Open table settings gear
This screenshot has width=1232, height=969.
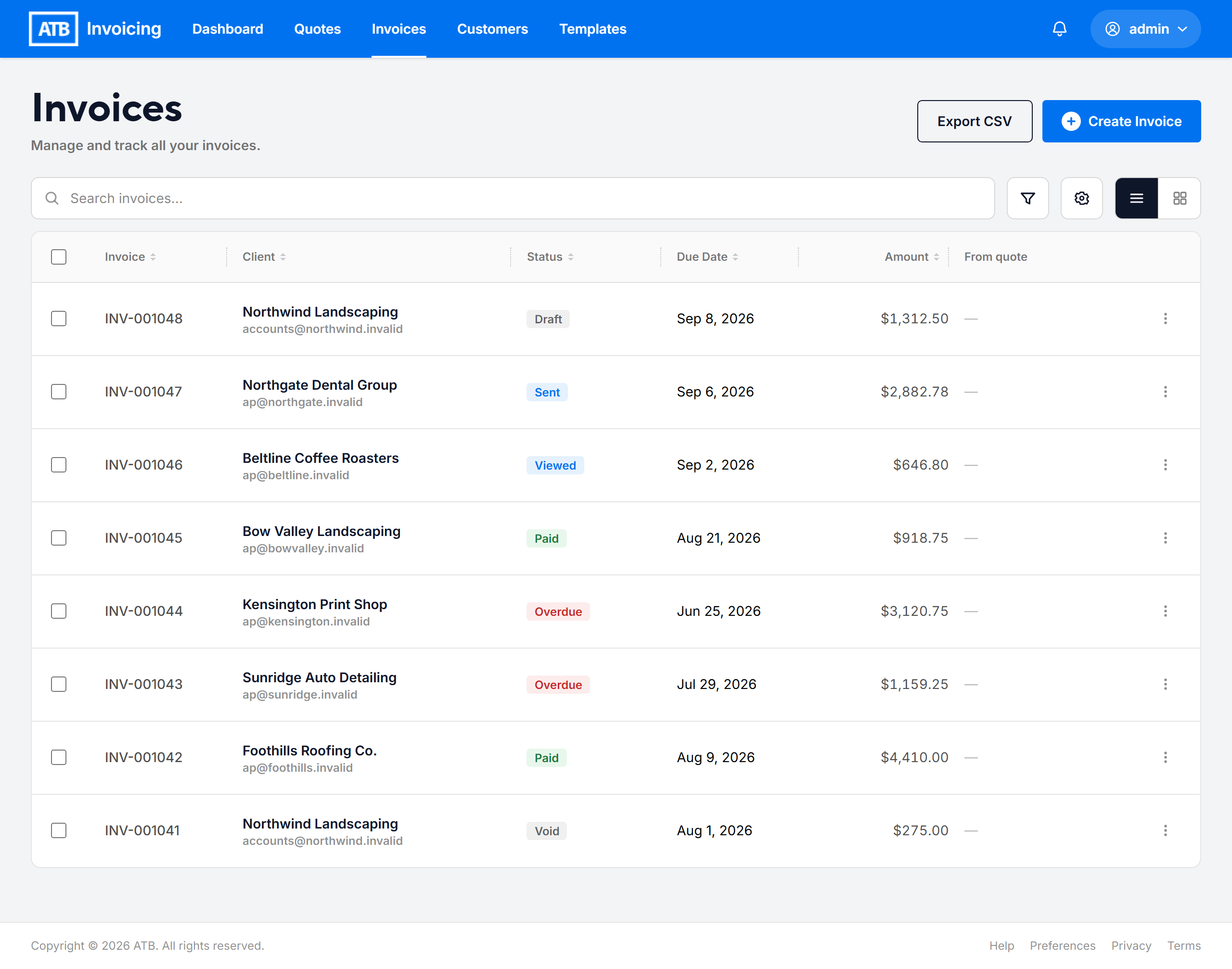[x=1082, y=198]
